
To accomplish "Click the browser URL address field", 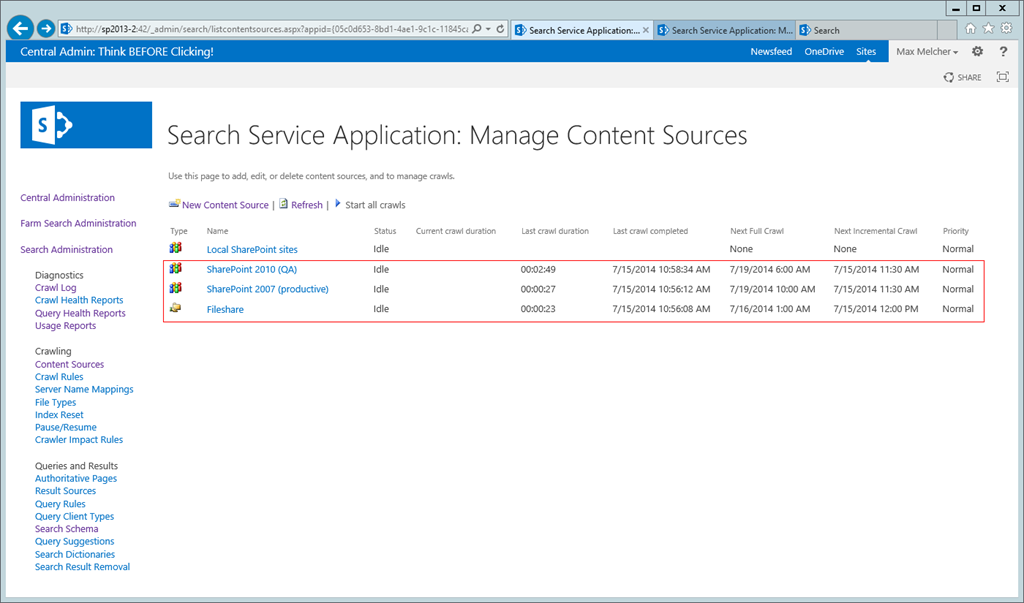I will [270, 30].
